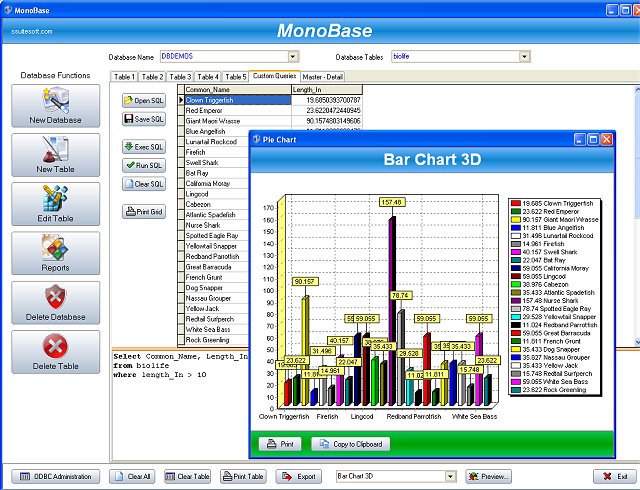Click the Clear Table button

pyautogui.click(x=187, y=476)
